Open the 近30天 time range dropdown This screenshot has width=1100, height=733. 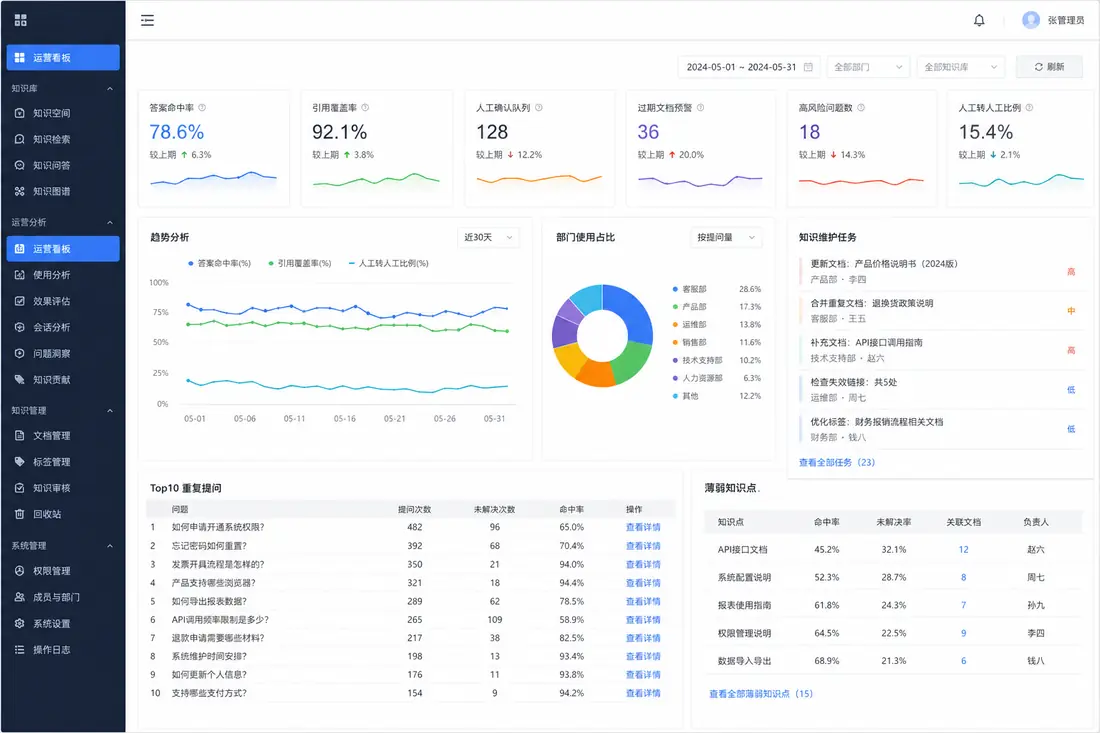tap(488, 237)
